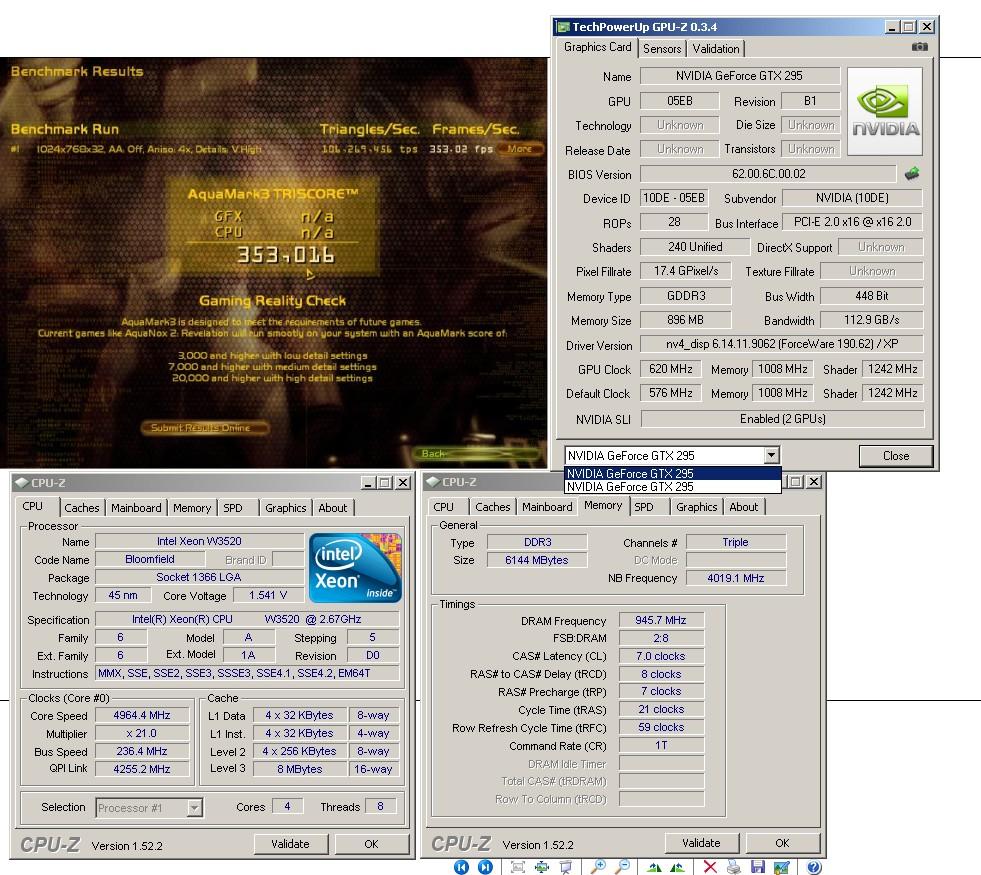Switch to the Graphics Card tab in GPU-Z
The width and height of the screenshot is (981, 875).
pyautogui.click(x=597, y=47)
